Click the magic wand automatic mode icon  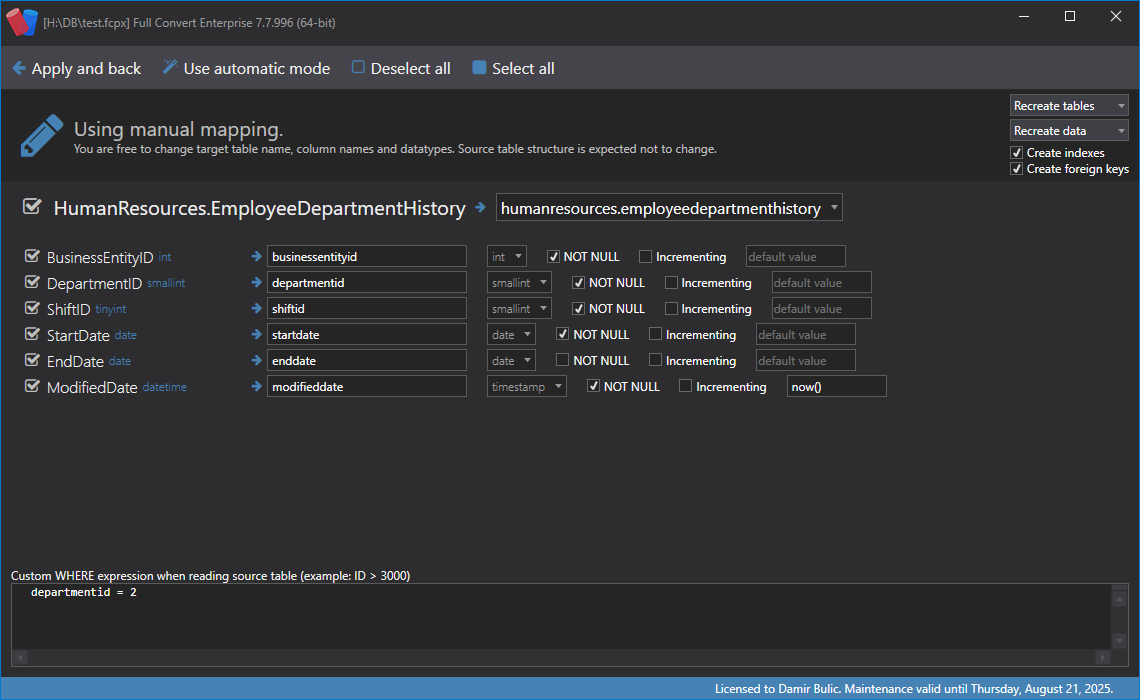[x=170, y=68]
